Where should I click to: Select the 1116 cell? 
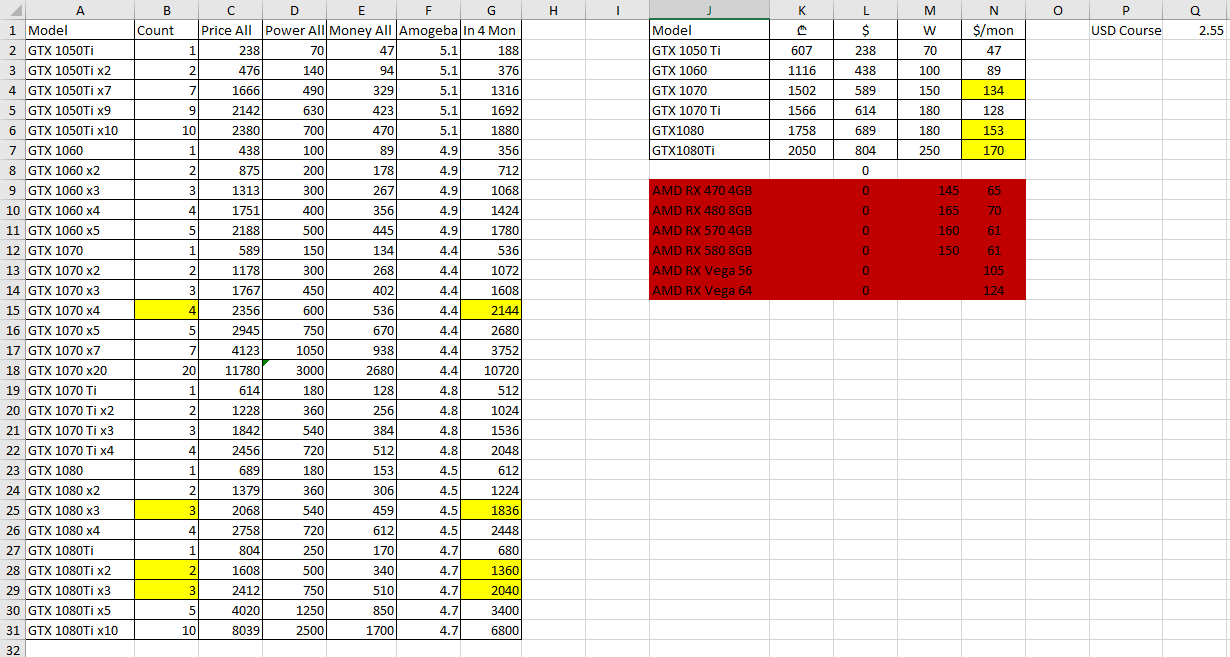[801, 70]
